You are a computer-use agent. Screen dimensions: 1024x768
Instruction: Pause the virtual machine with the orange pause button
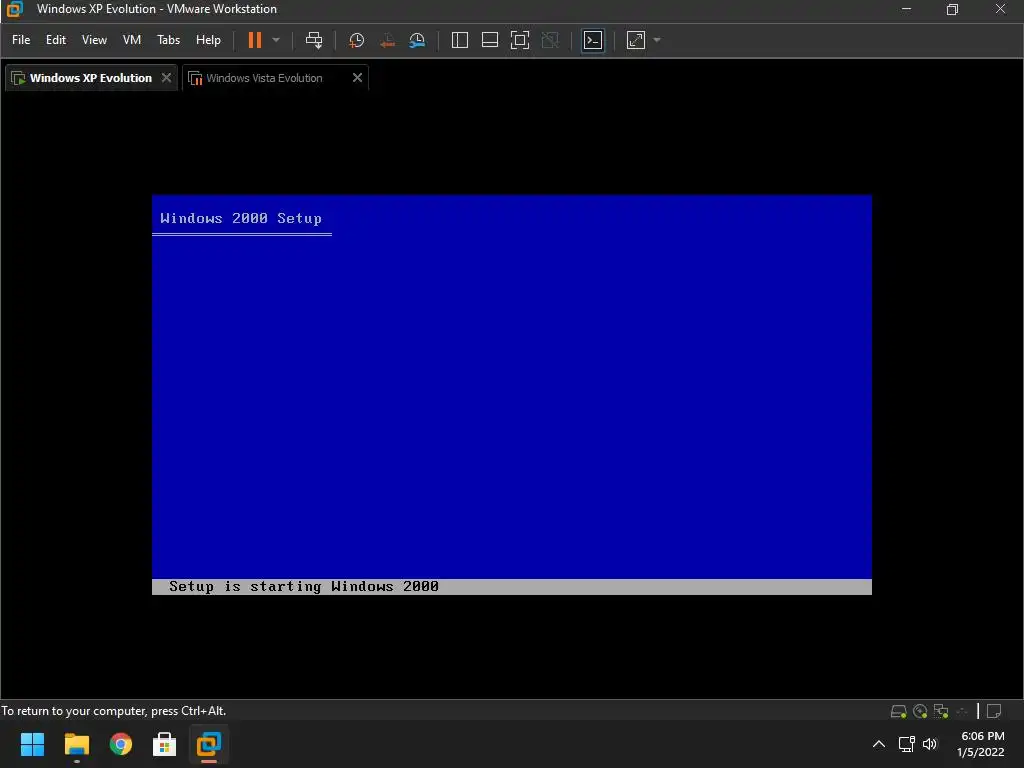[x=255, y=40]
